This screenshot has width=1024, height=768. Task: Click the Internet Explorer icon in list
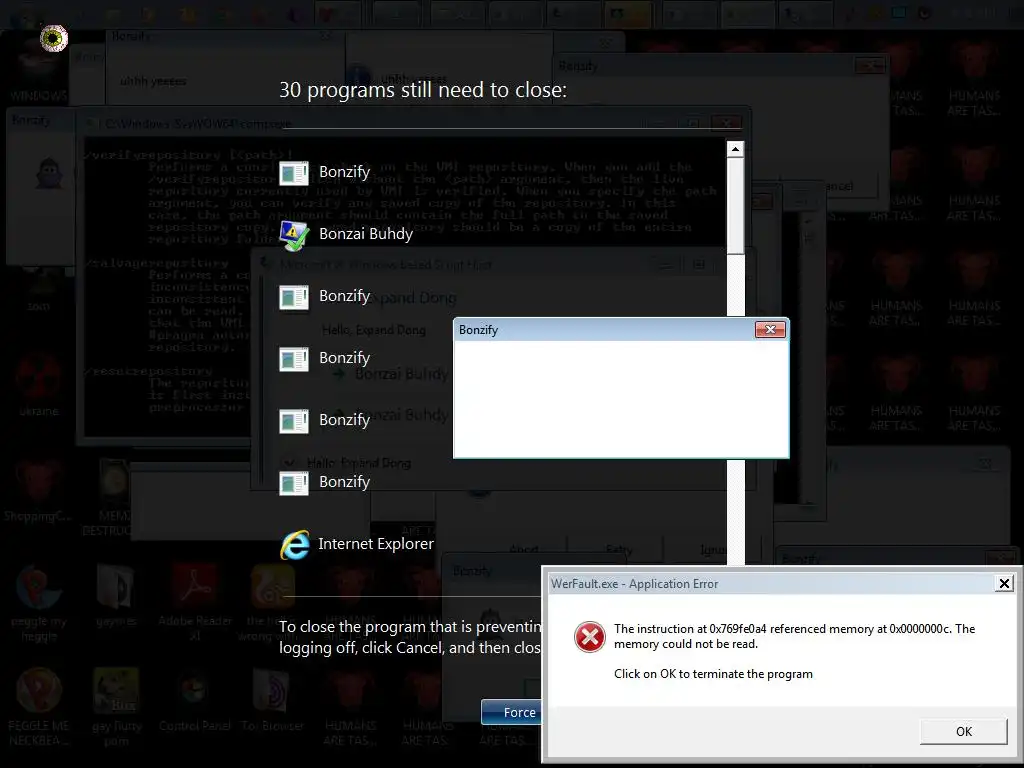click(x=295, y=545)
